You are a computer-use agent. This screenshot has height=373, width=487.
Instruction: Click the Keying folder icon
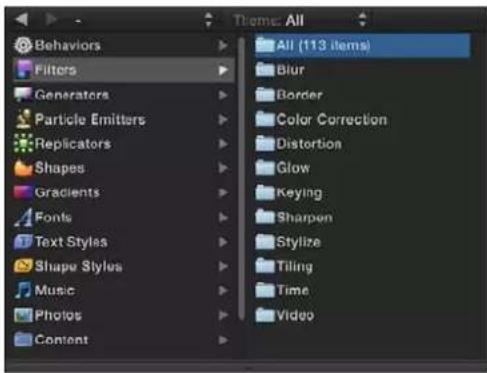(x=265, y=193)
